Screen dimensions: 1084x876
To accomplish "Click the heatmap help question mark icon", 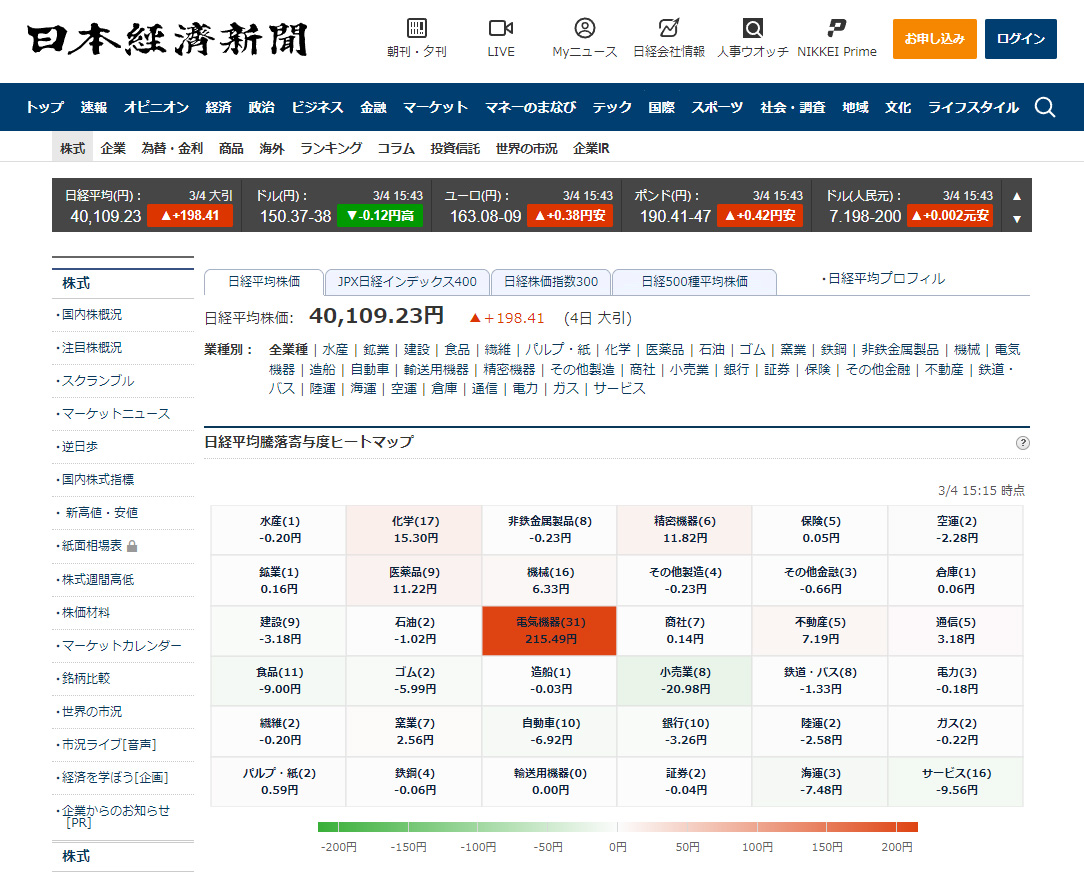I will coord(1022,443).
